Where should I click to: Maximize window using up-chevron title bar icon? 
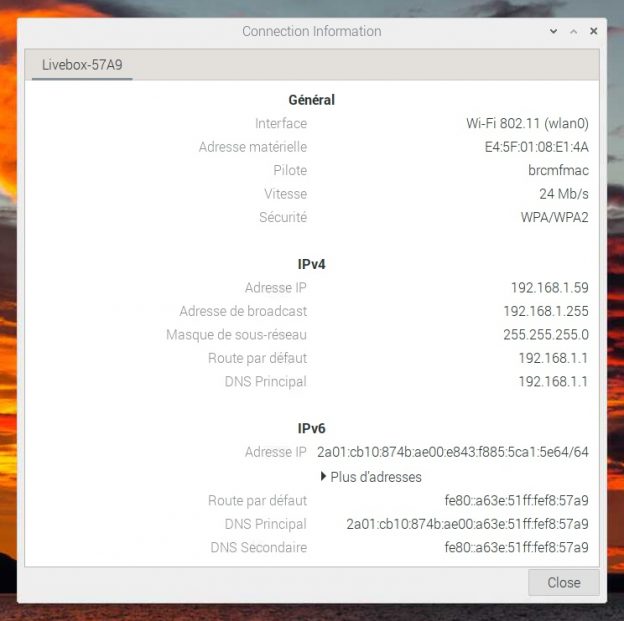click(x=574, y=32)
